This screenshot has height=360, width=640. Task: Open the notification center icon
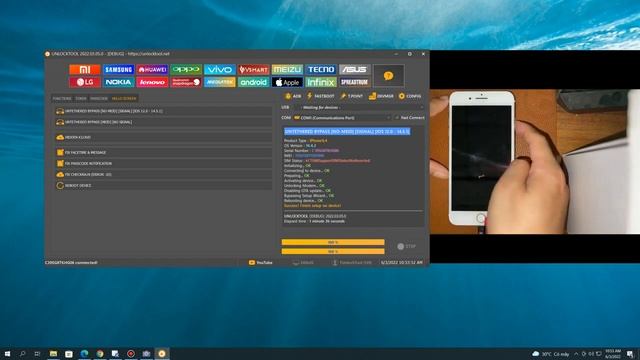[630, 354]
